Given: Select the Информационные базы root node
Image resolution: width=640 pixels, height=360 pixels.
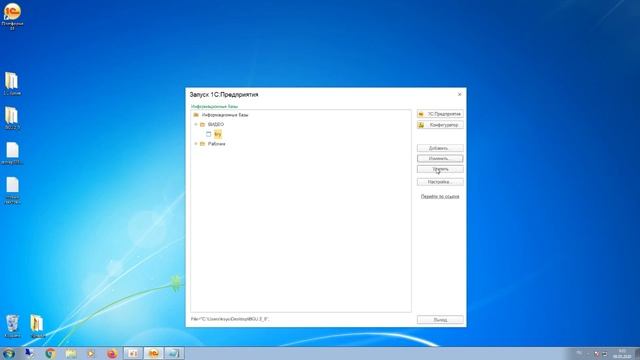Looking at the screenshot, I should [x=225, y=115].
